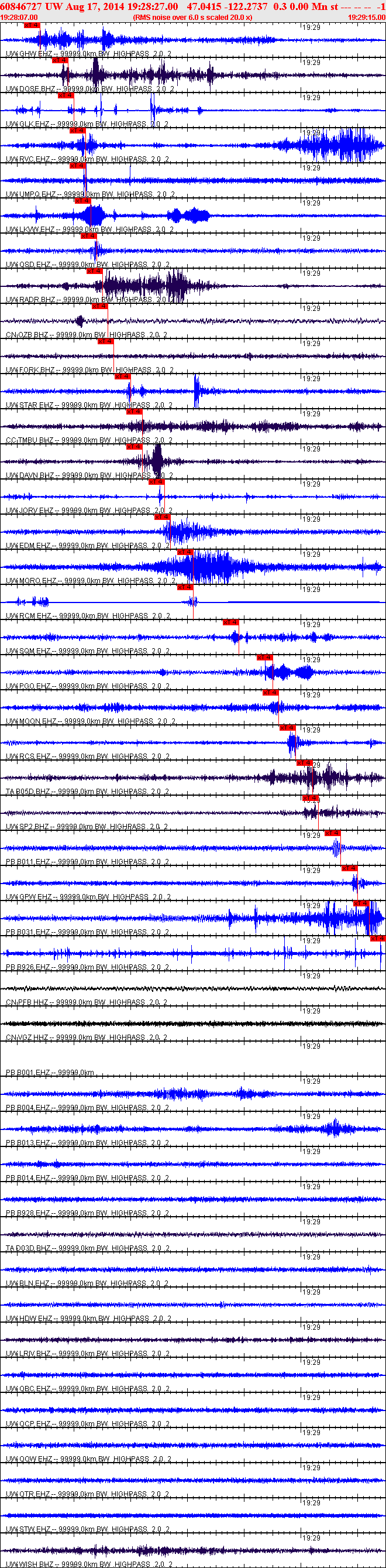Screen dimensions: 386x1568
Task: Select the PB B926 EHZ station label
Action: coord(88,967)
